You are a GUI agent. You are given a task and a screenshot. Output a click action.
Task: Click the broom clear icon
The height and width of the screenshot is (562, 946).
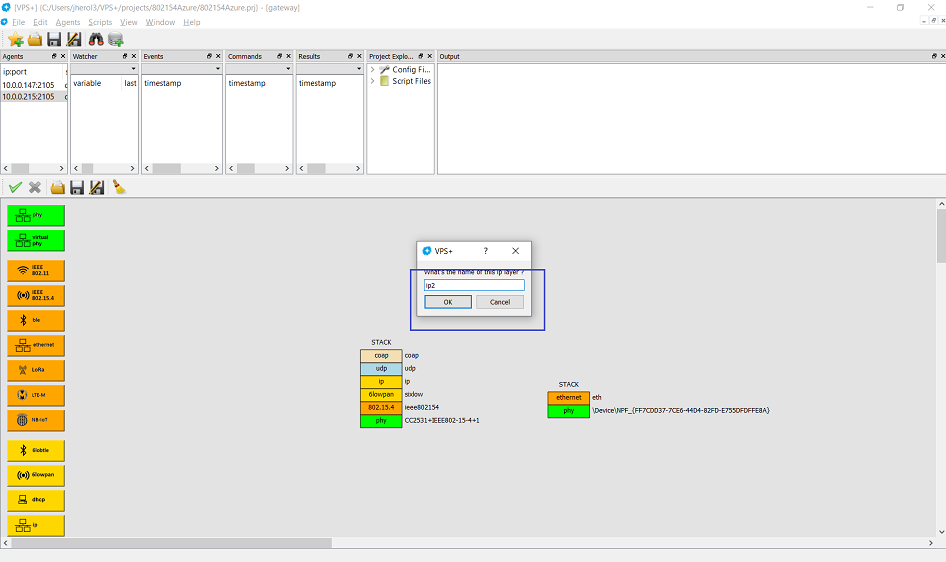(118, 187)
